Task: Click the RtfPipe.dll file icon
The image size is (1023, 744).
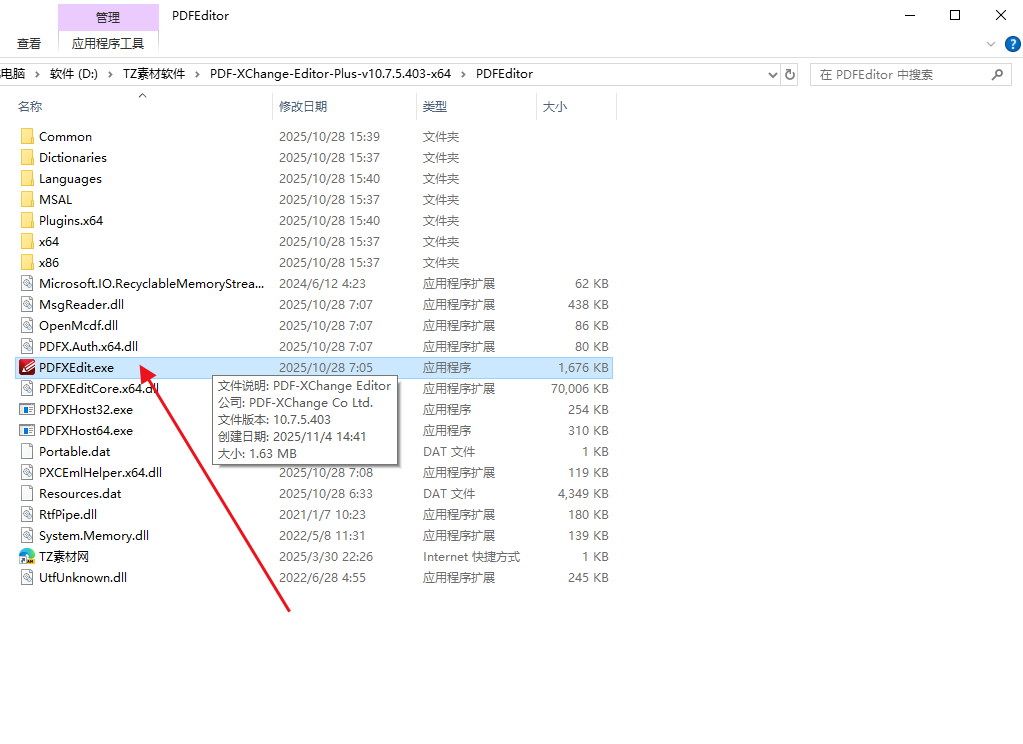Action: (27, 514)
